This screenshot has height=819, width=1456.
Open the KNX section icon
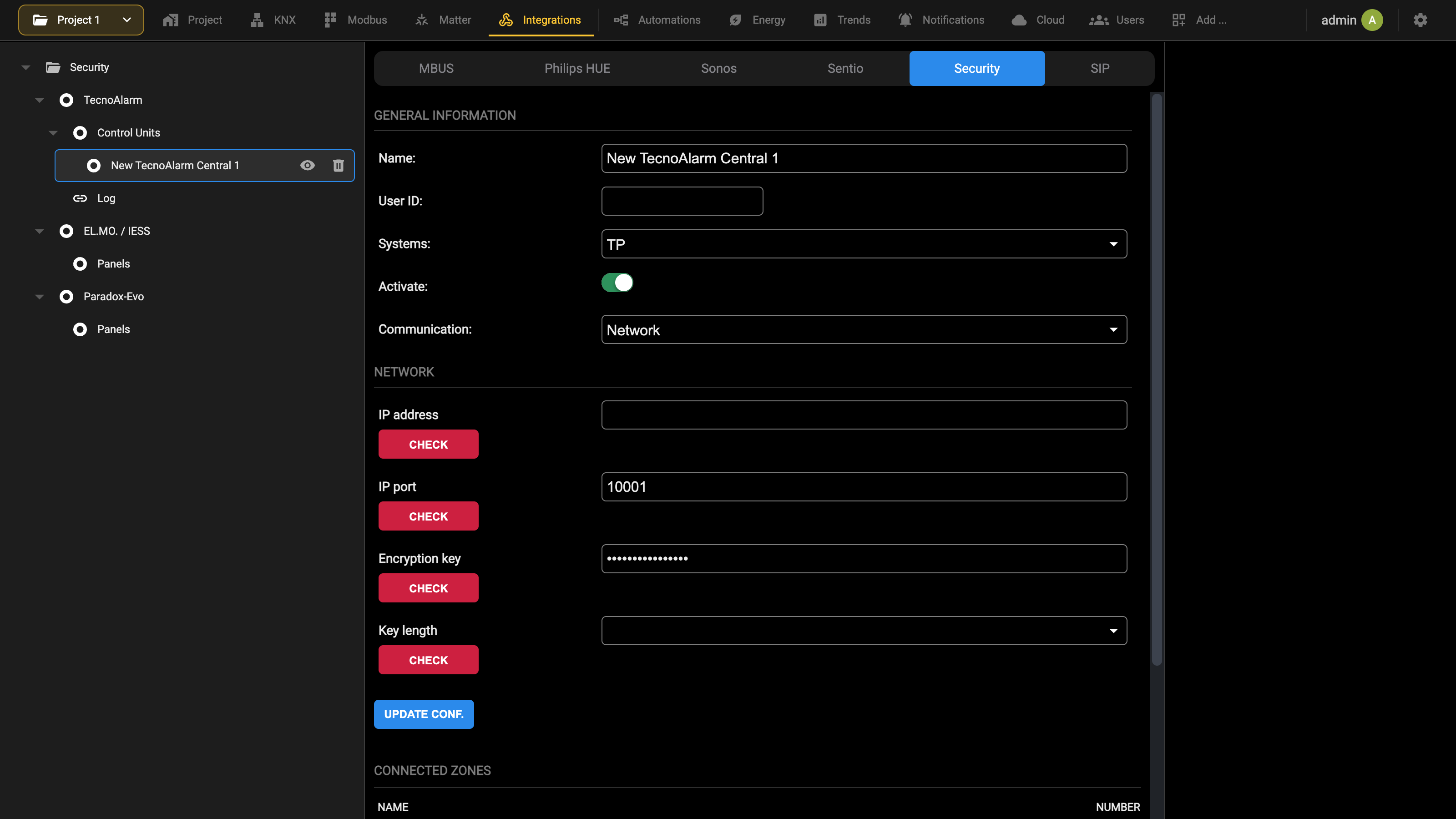point(257,20)
